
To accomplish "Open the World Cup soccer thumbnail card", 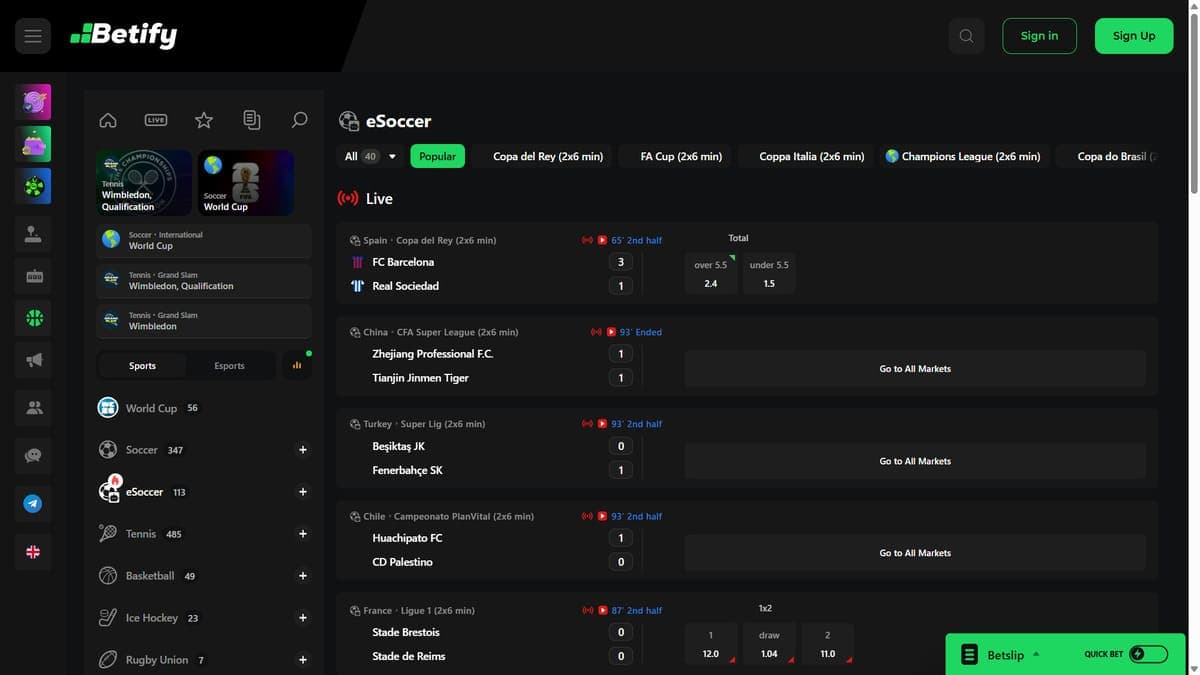I will pyautogui.click(x=246, y=183).
